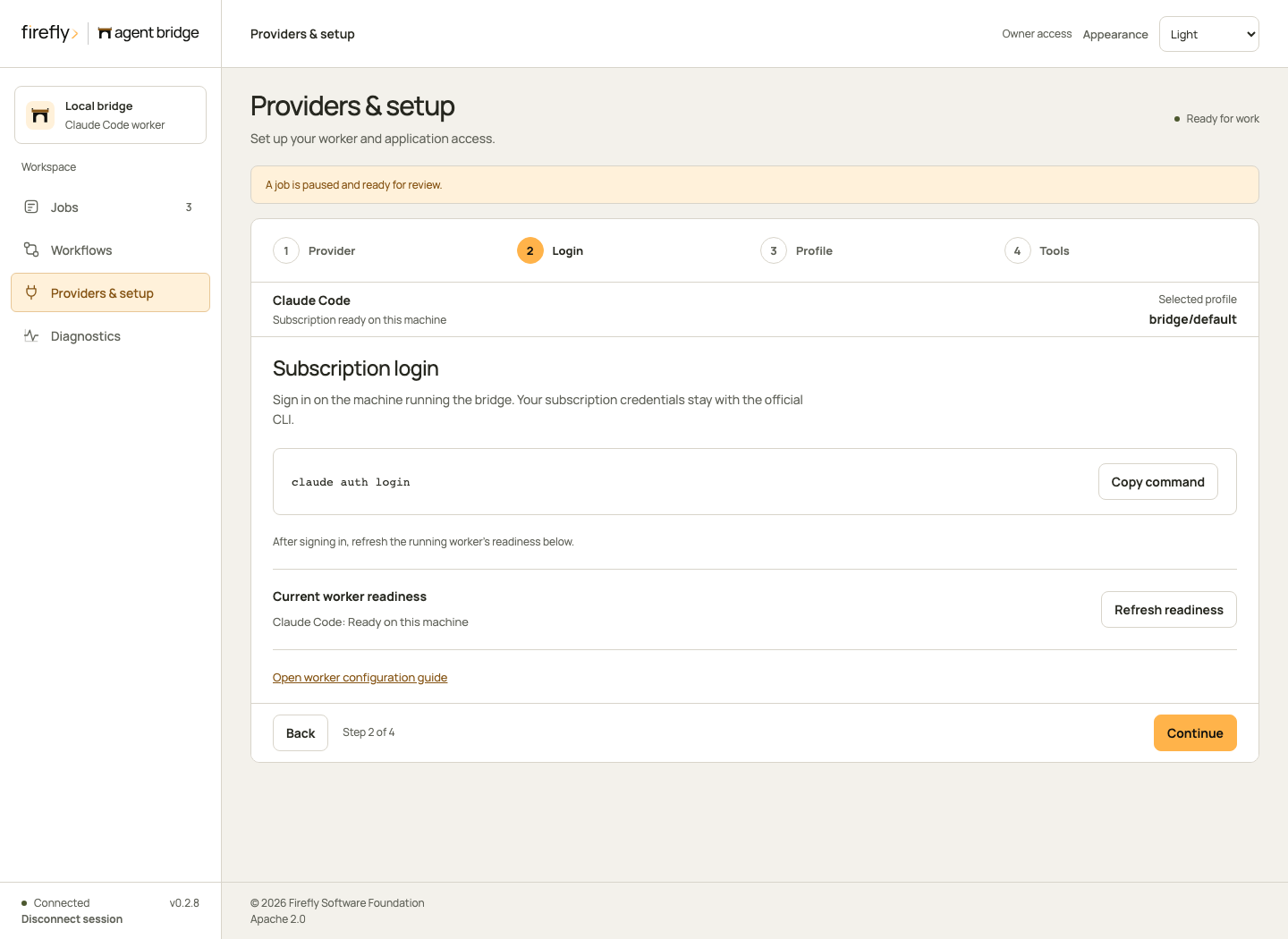Click the 'Apache 2.0' footer text
Image resolution: width=1288 pixels, height=939 pixels.
click(x=278, y=919)
